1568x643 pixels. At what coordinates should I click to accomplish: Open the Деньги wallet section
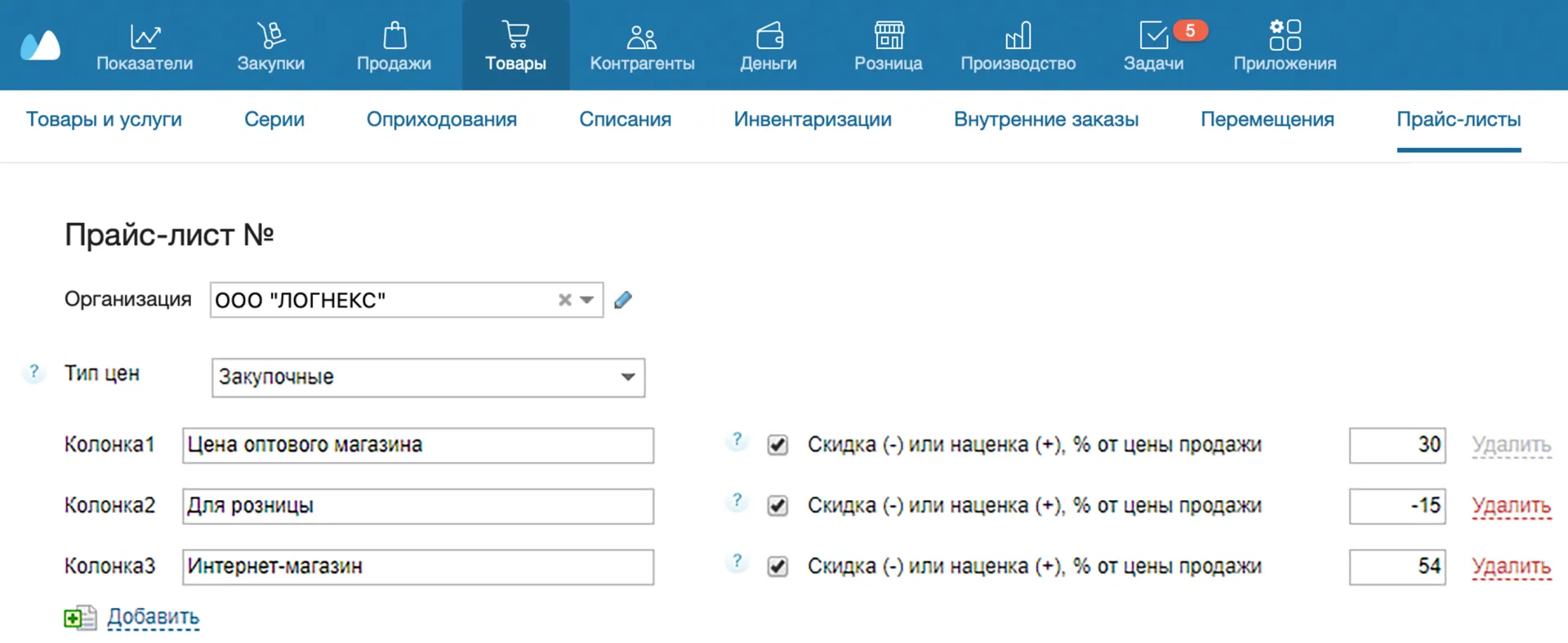pos(768,47)
